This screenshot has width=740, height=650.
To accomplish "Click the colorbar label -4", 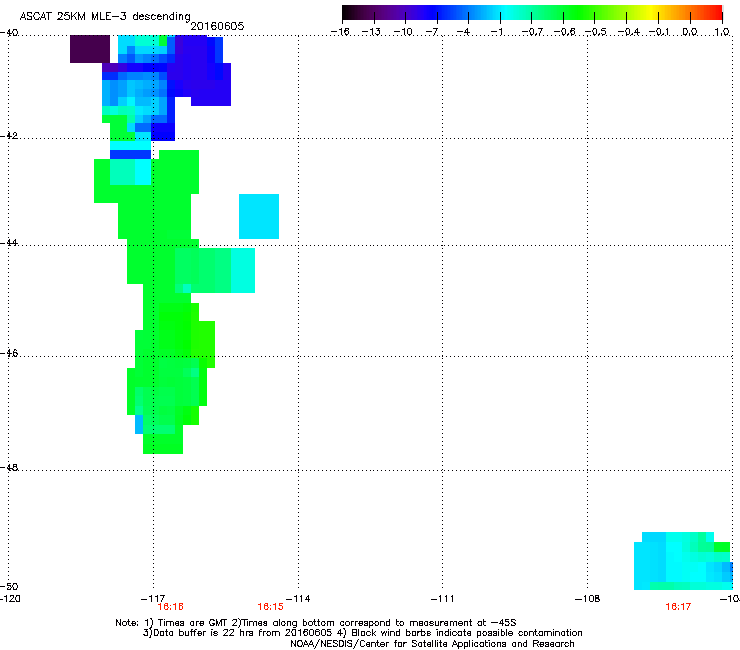I will (464, 32).
